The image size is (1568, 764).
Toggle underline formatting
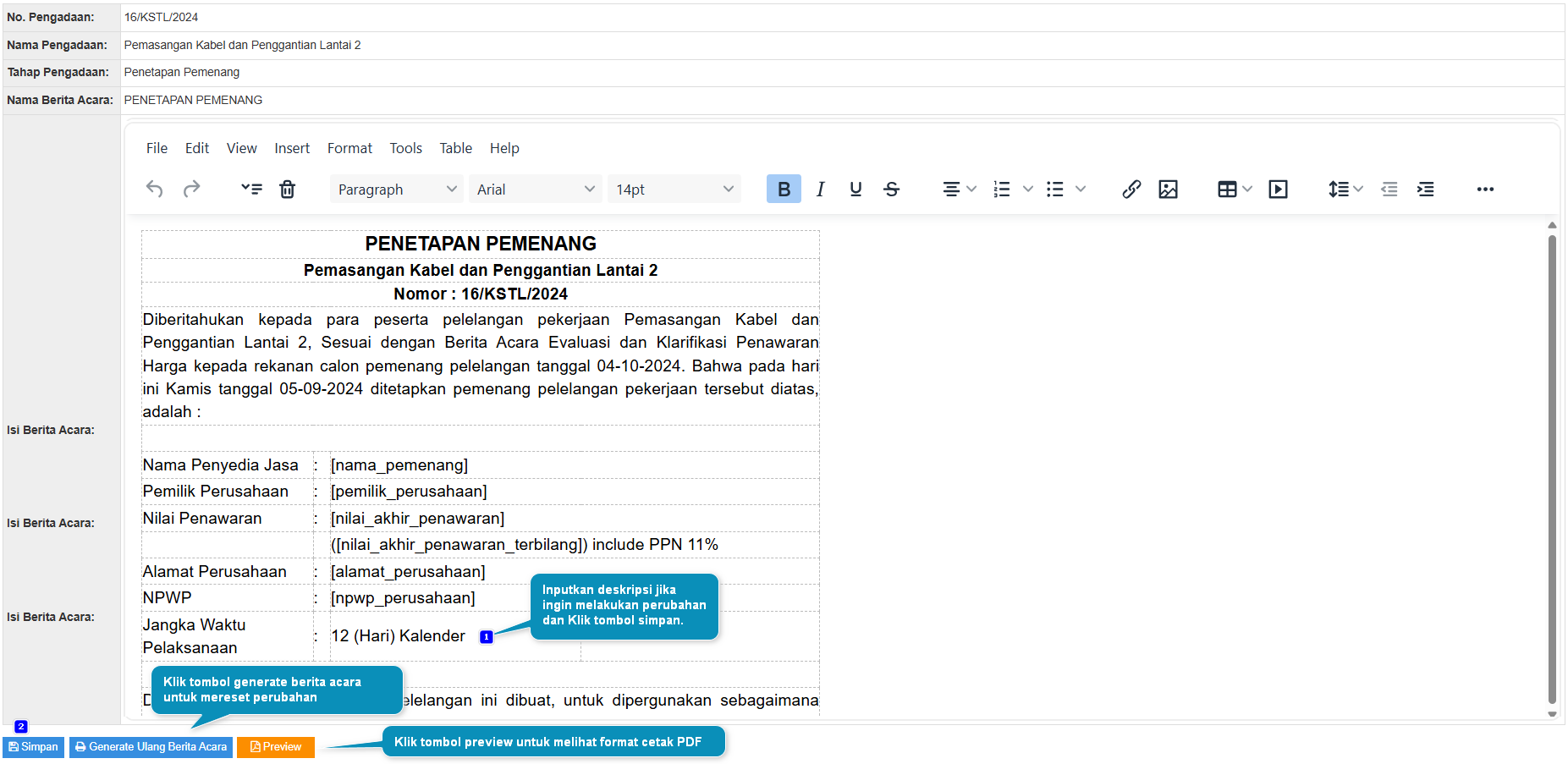click(x=856, y=189)
